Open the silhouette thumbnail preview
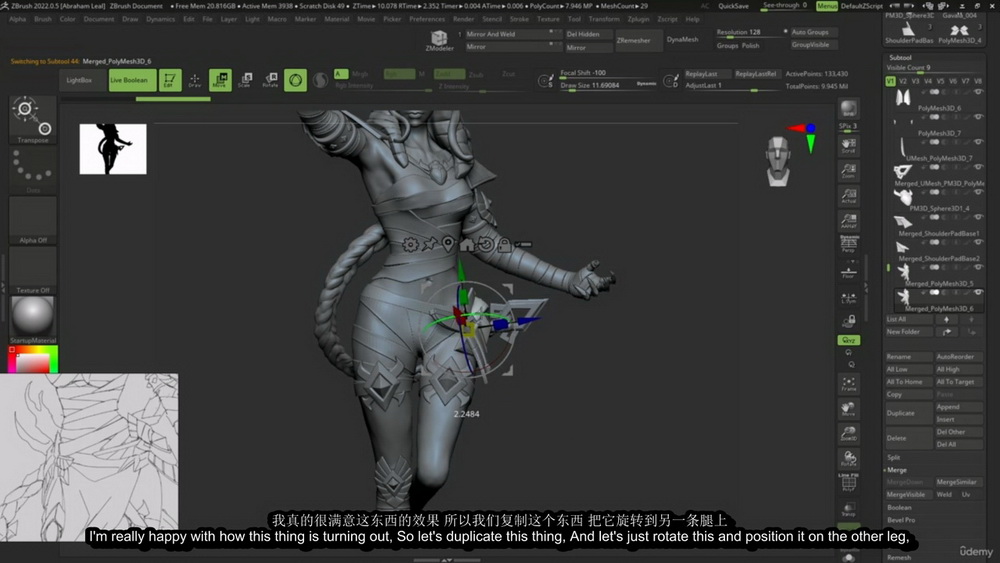The image size is (1000, 563). (x=113, y=149)
